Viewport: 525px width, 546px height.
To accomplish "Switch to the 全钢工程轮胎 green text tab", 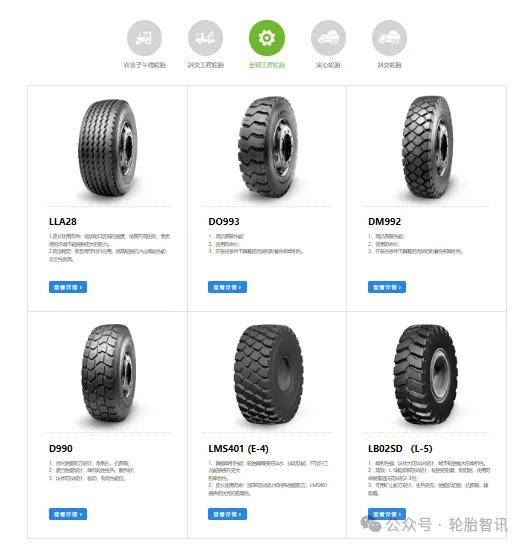I will 267,65.
